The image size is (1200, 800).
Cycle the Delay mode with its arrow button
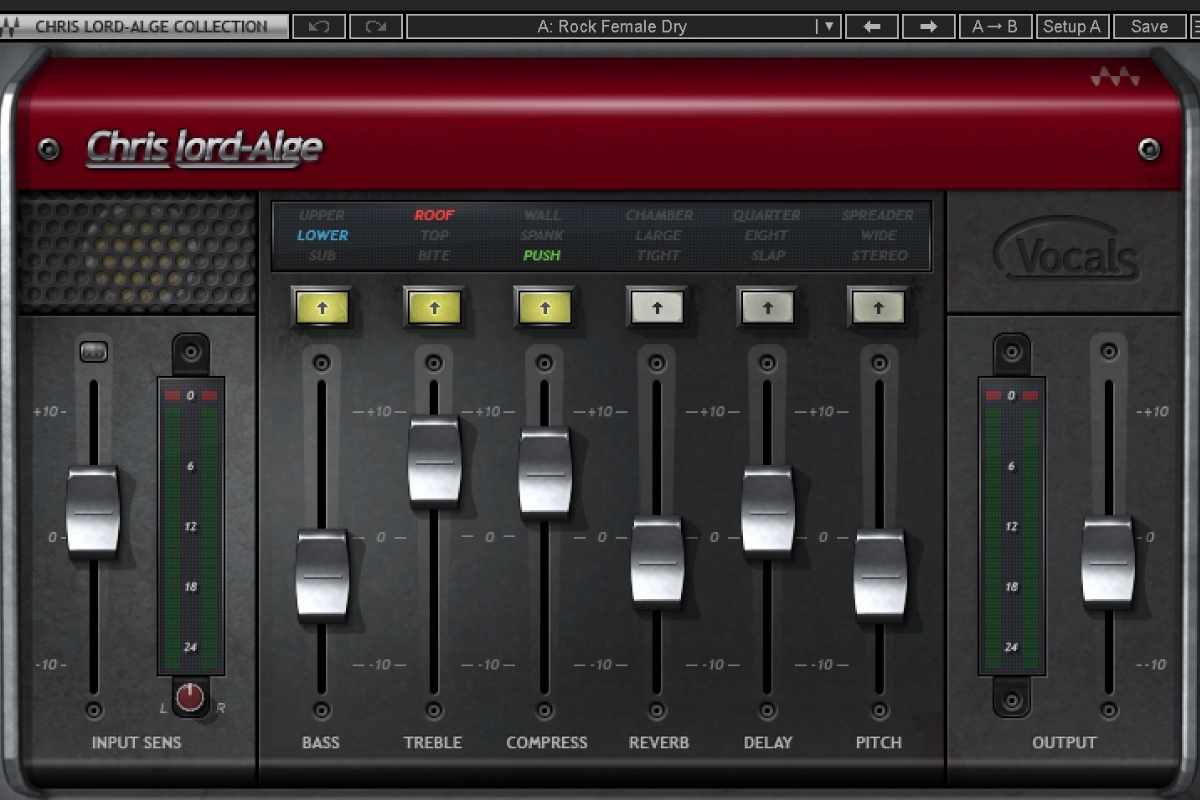click(x=768, y=308)
